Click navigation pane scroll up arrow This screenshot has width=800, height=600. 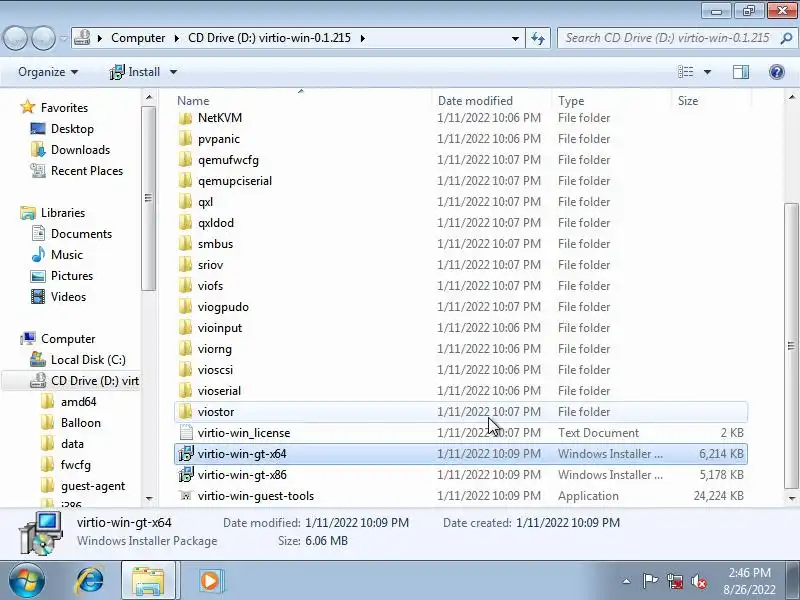point(149,97)
